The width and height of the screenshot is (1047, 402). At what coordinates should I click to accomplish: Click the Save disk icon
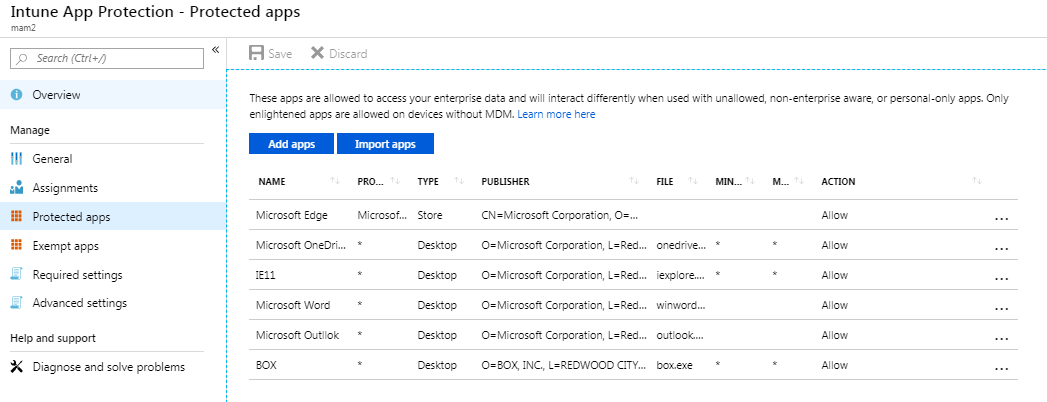tap(256, 53)
